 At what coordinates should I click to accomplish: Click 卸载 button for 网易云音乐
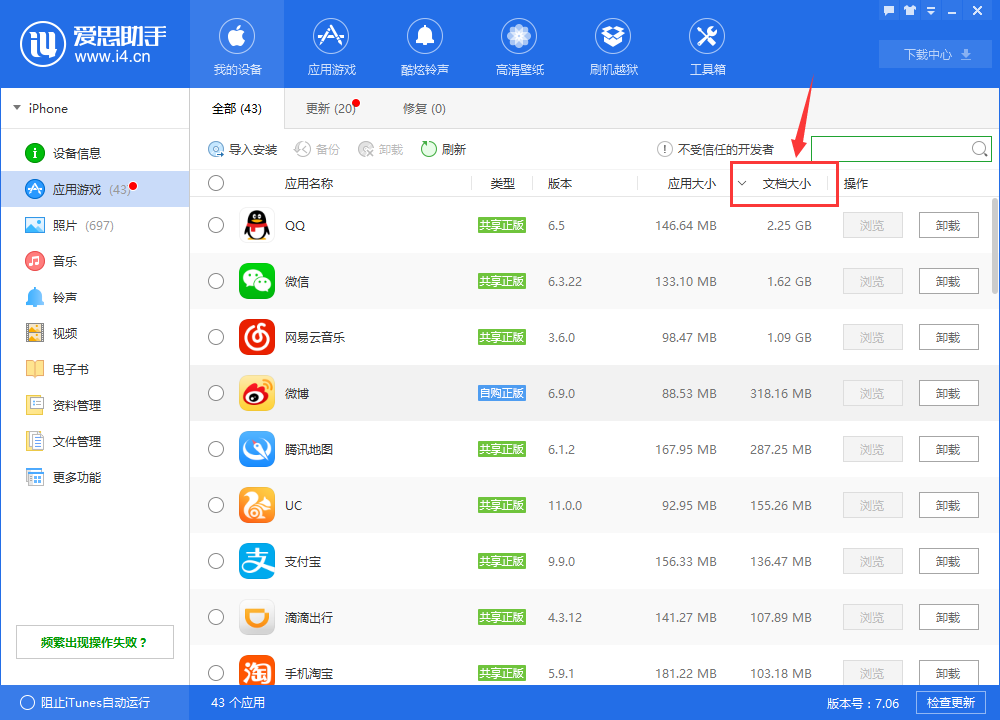point(948,337)
